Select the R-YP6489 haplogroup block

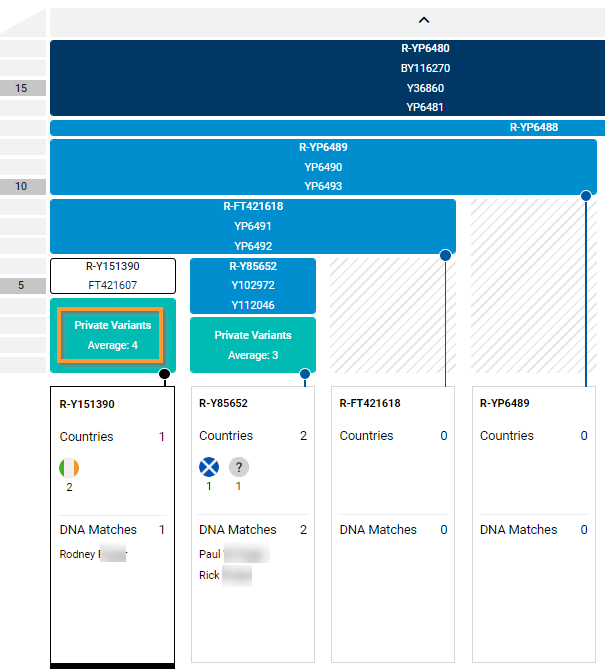pyautogui.click(x=323, y=166)
